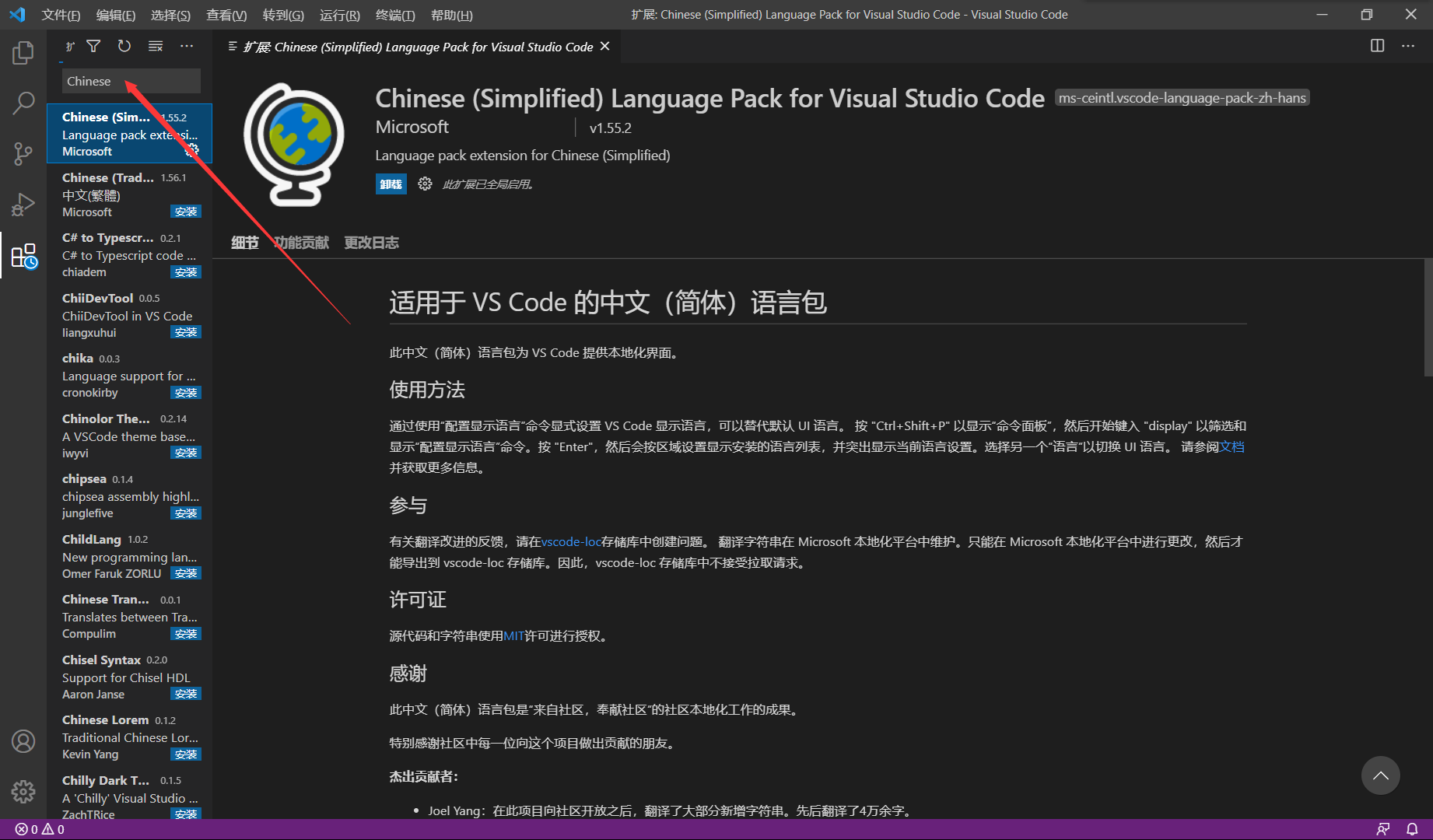Open the feedback icon in status bar
The image size is (1433, 840).
click(1382, 829)
